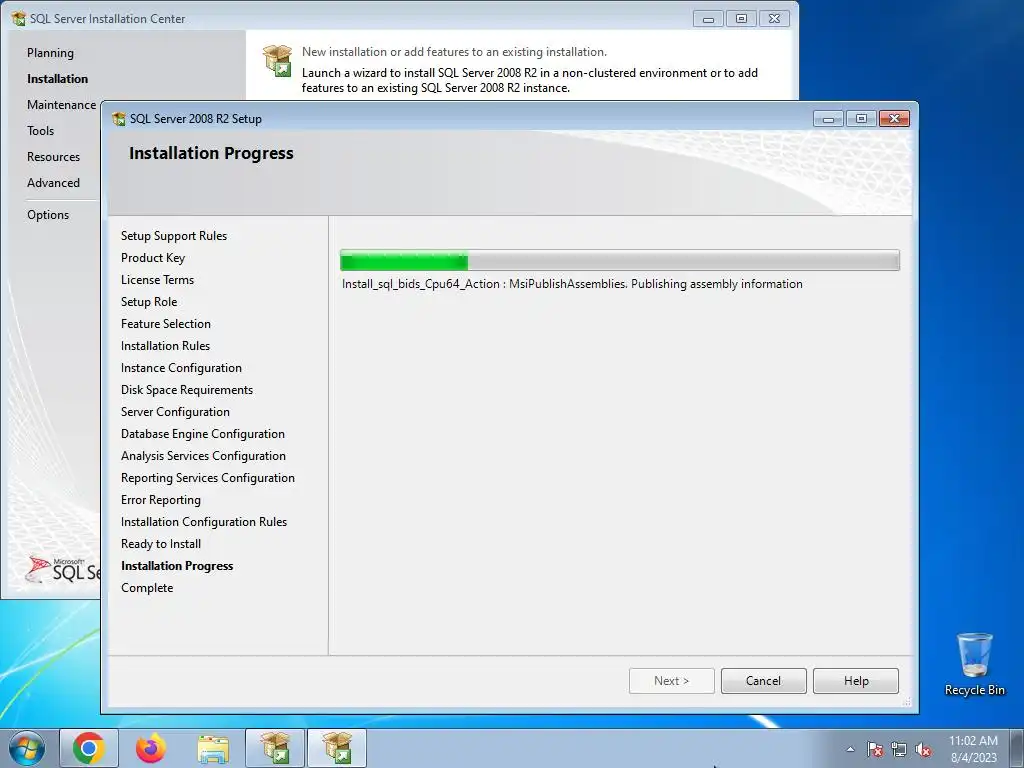This screenshot has height=768, width=1024.
Task: Open Help in setup wizard
Action: point(856,680)
